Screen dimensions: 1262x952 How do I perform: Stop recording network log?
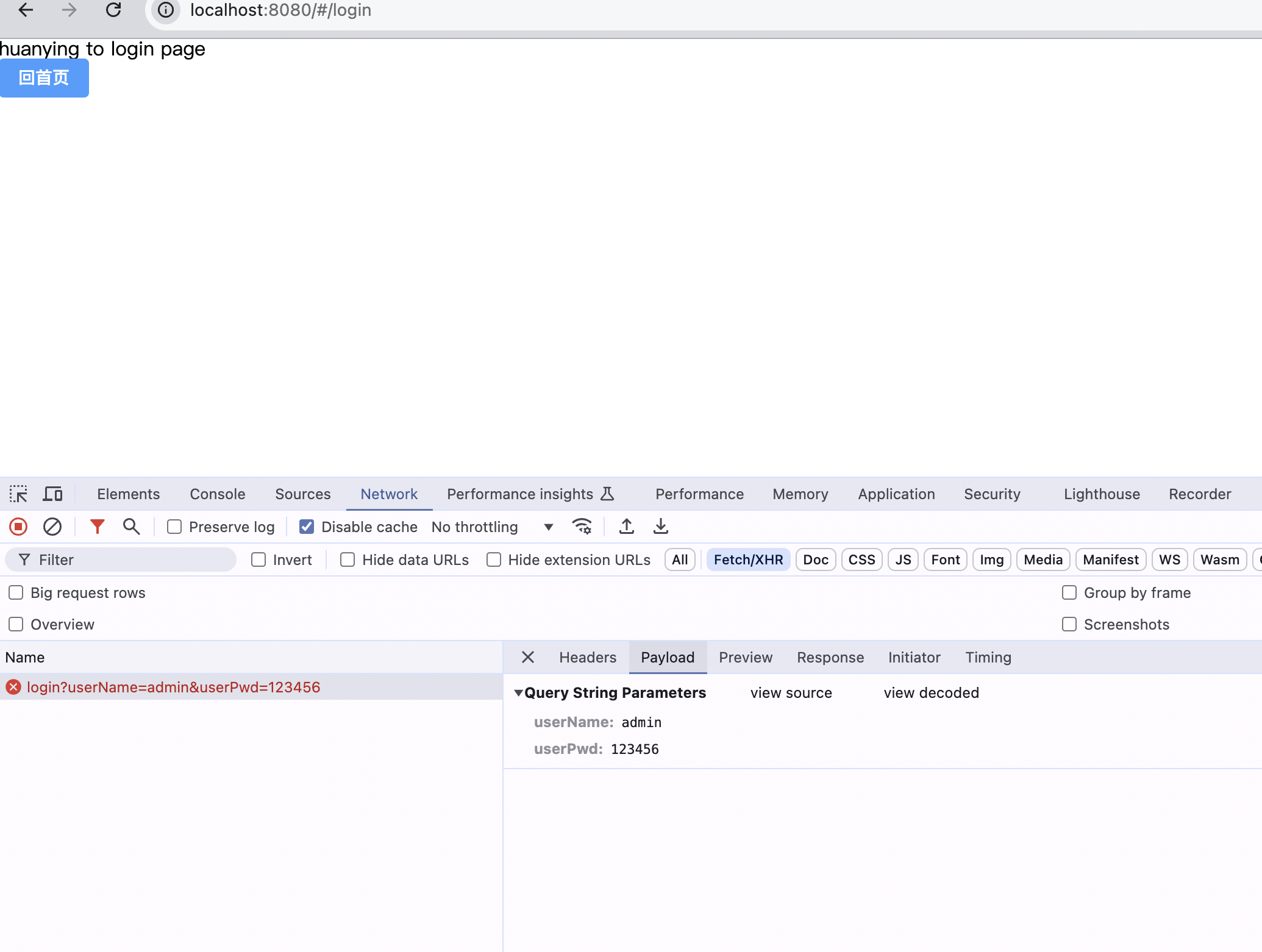(18, 527)
